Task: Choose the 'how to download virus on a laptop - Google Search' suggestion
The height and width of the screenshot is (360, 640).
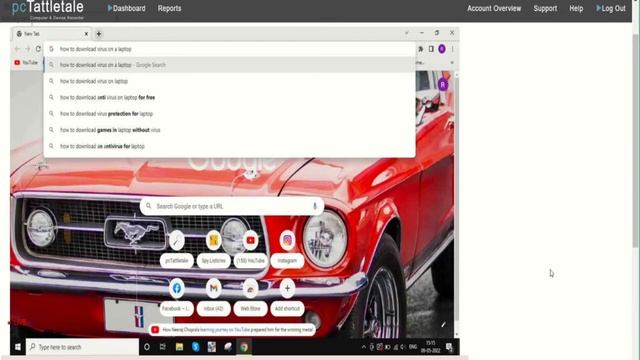Action: point(229,65)
